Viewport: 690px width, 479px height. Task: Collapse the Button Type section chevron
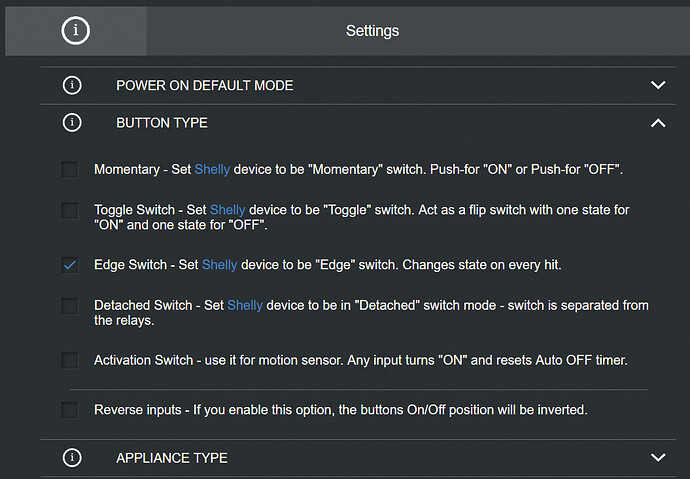pyautogui.click(x=657, y=123)
